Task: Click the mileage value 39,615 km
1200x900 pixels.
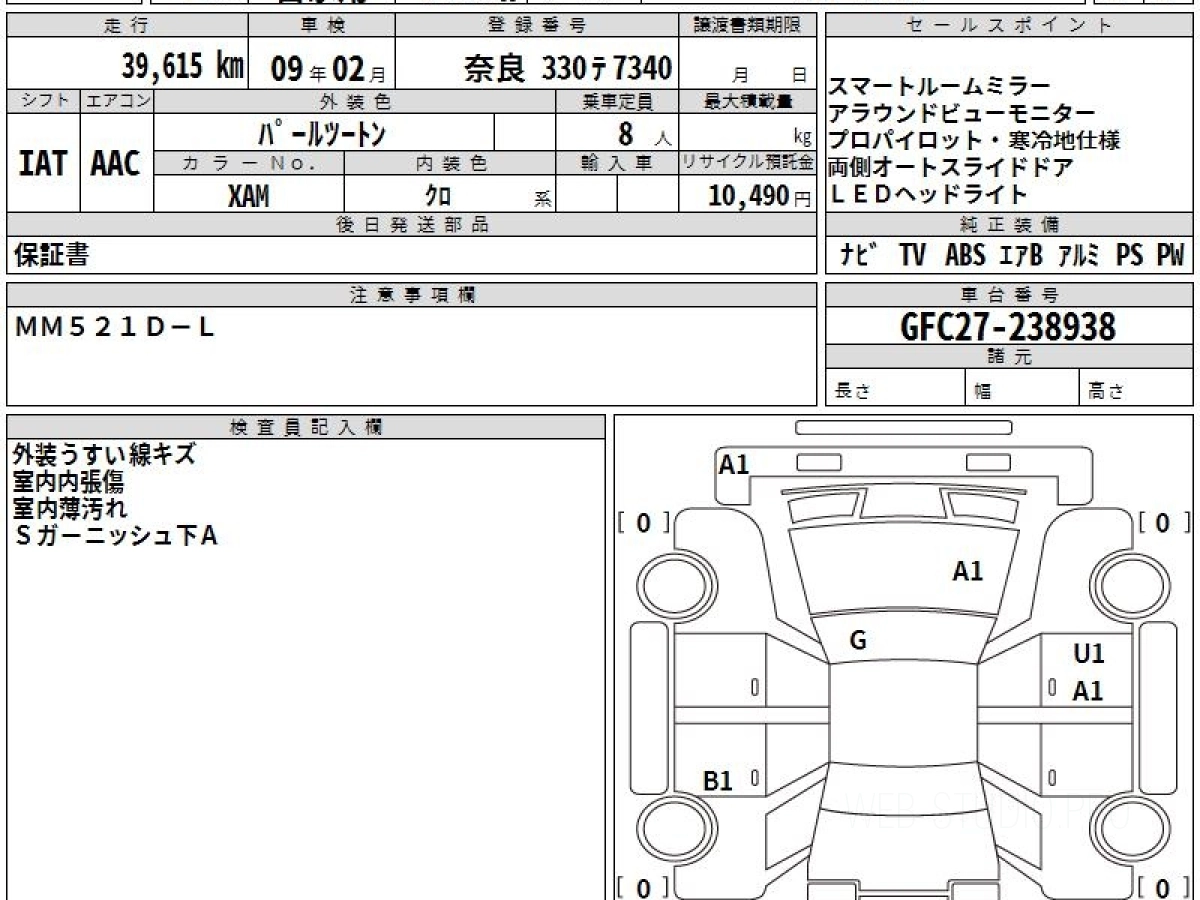Action: (x=182, y=67)
